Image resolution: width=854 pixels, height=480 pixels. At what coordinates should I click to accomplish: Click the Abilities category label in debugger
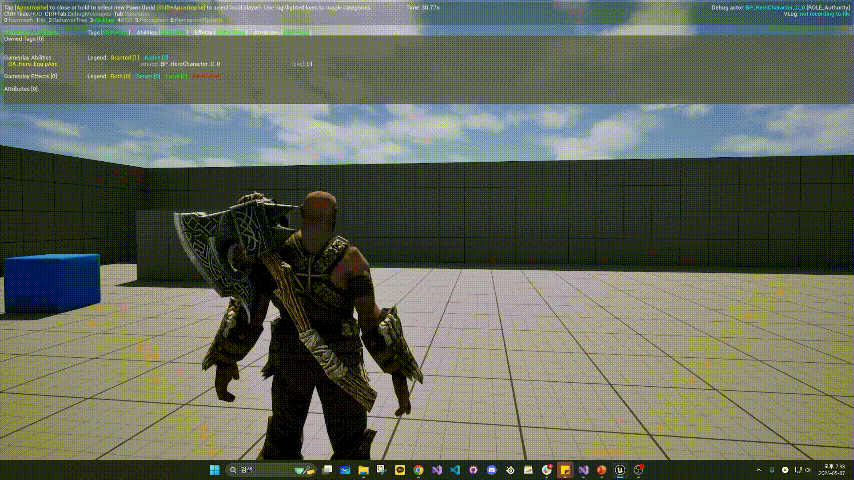[147, 33]
